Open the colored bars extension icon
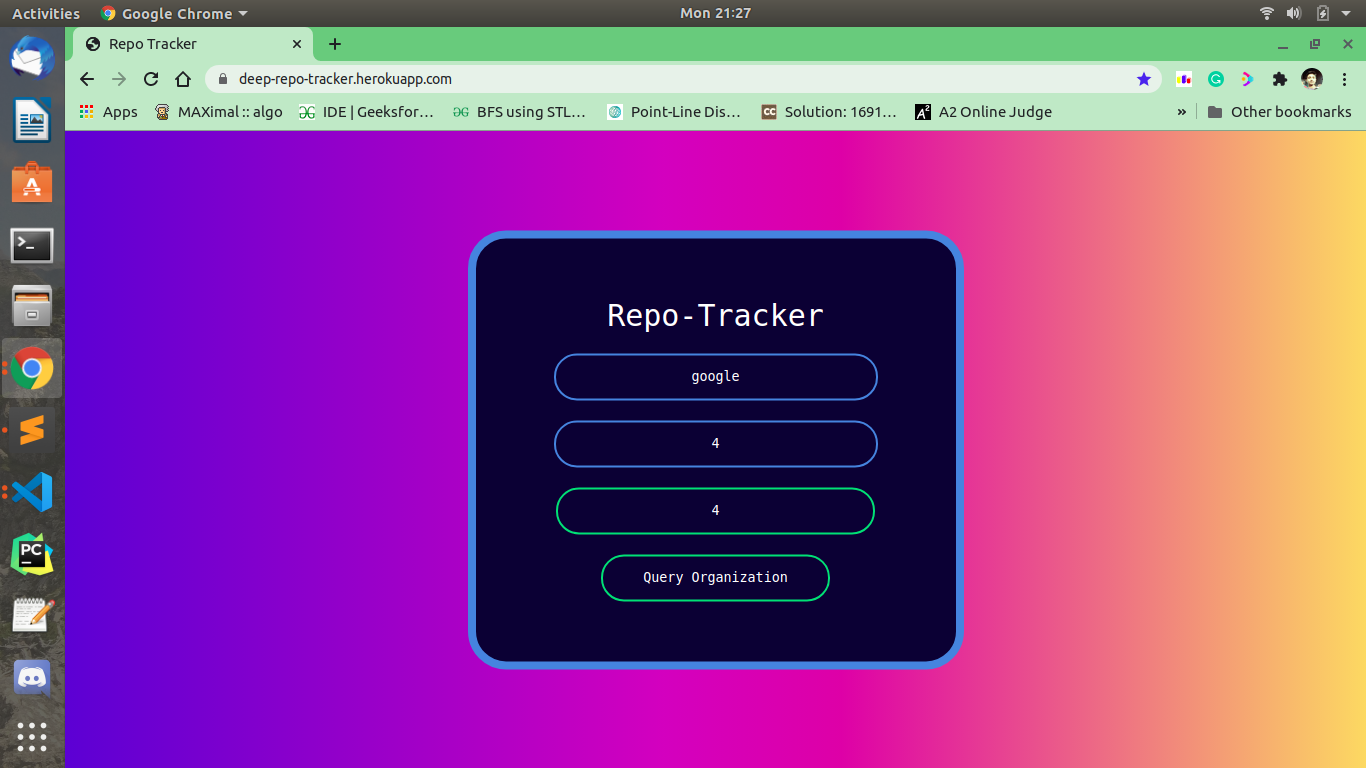The height and width of the screenshot is (768, 1366). [x=1184, y=79]
